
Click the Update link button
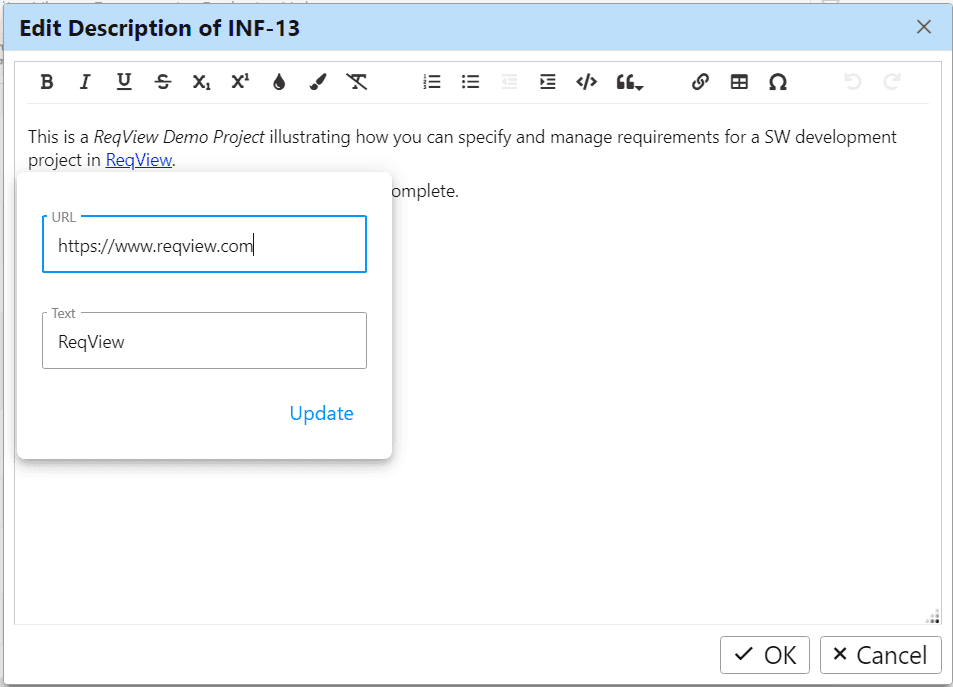pos(321,414)
